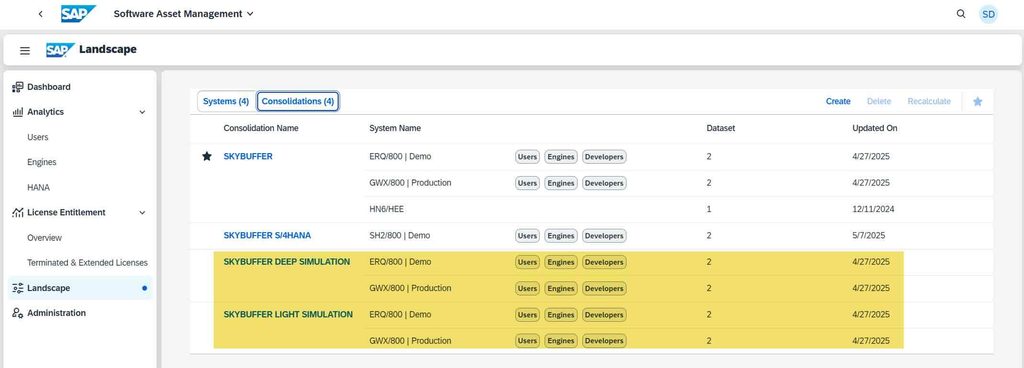The height and width of the screenshot is (368, 1024).
Task: Click the Landscape page title
Action: click(x=108, y=50)
